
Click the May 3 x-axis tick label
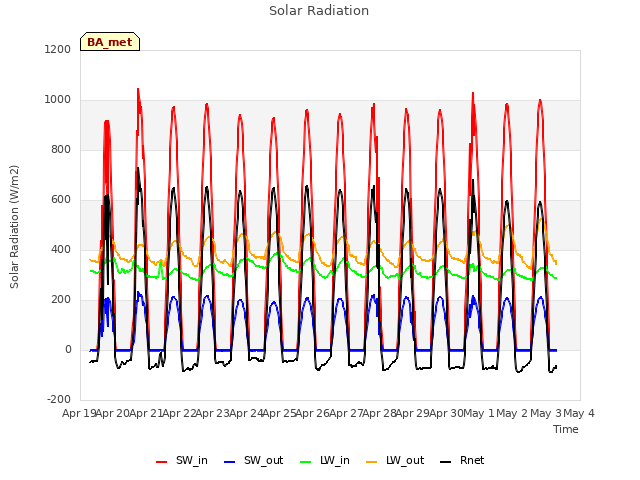(x=546, y=413)
